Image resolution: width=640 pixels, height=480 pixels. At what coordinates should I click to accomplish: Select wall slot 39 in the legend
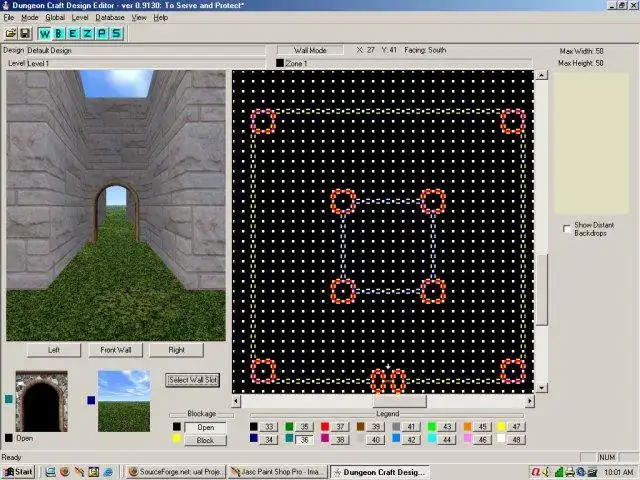tap(376, 427)
